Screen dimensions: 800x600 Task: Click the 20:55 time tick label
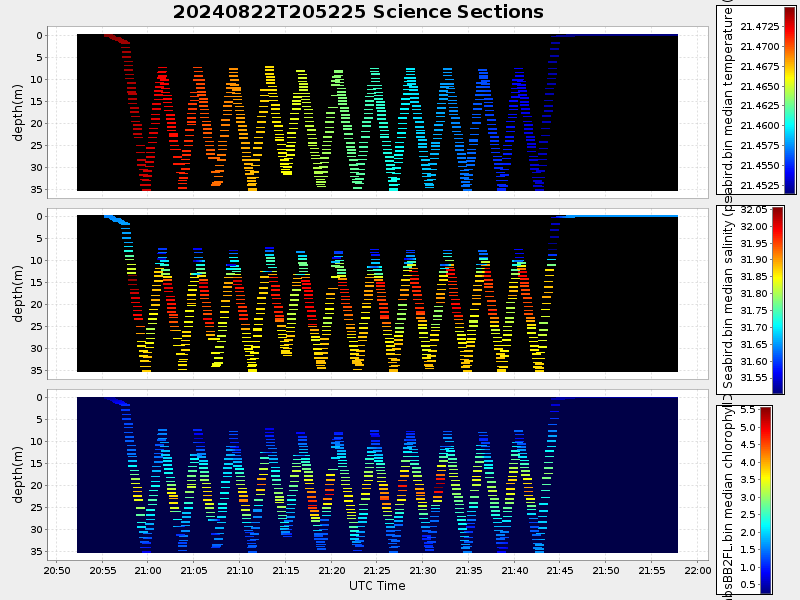(x=103, y=570)
